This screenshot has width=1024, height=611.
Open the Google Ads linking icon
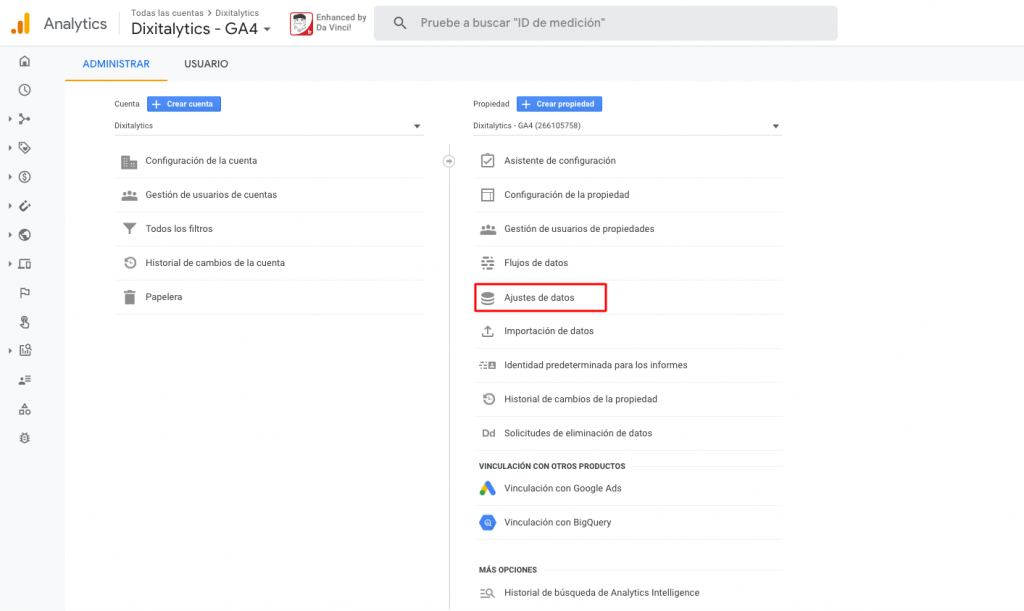point(487,488)
